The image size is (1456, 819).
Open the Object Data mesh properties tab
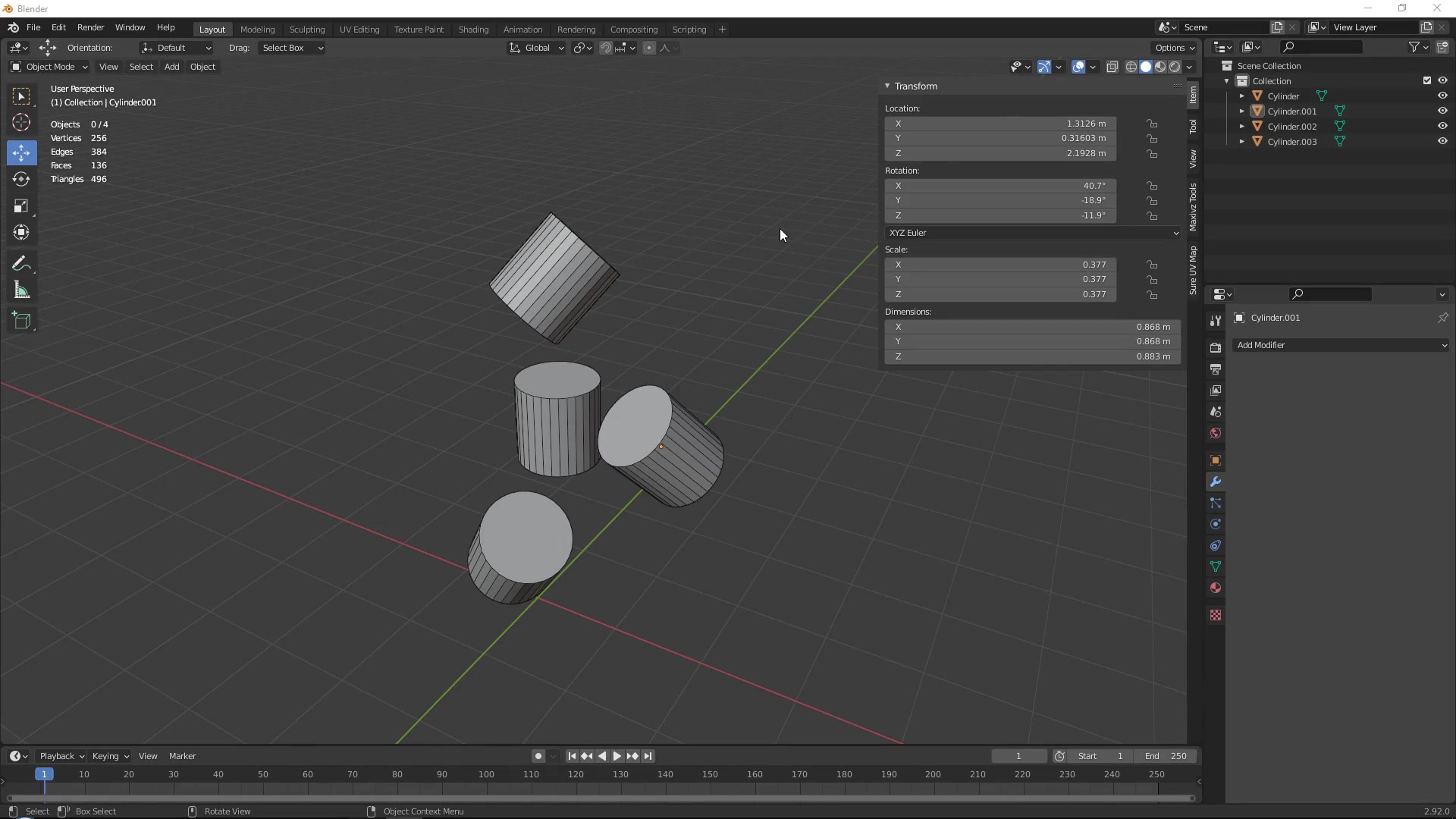coord(1216,566)
